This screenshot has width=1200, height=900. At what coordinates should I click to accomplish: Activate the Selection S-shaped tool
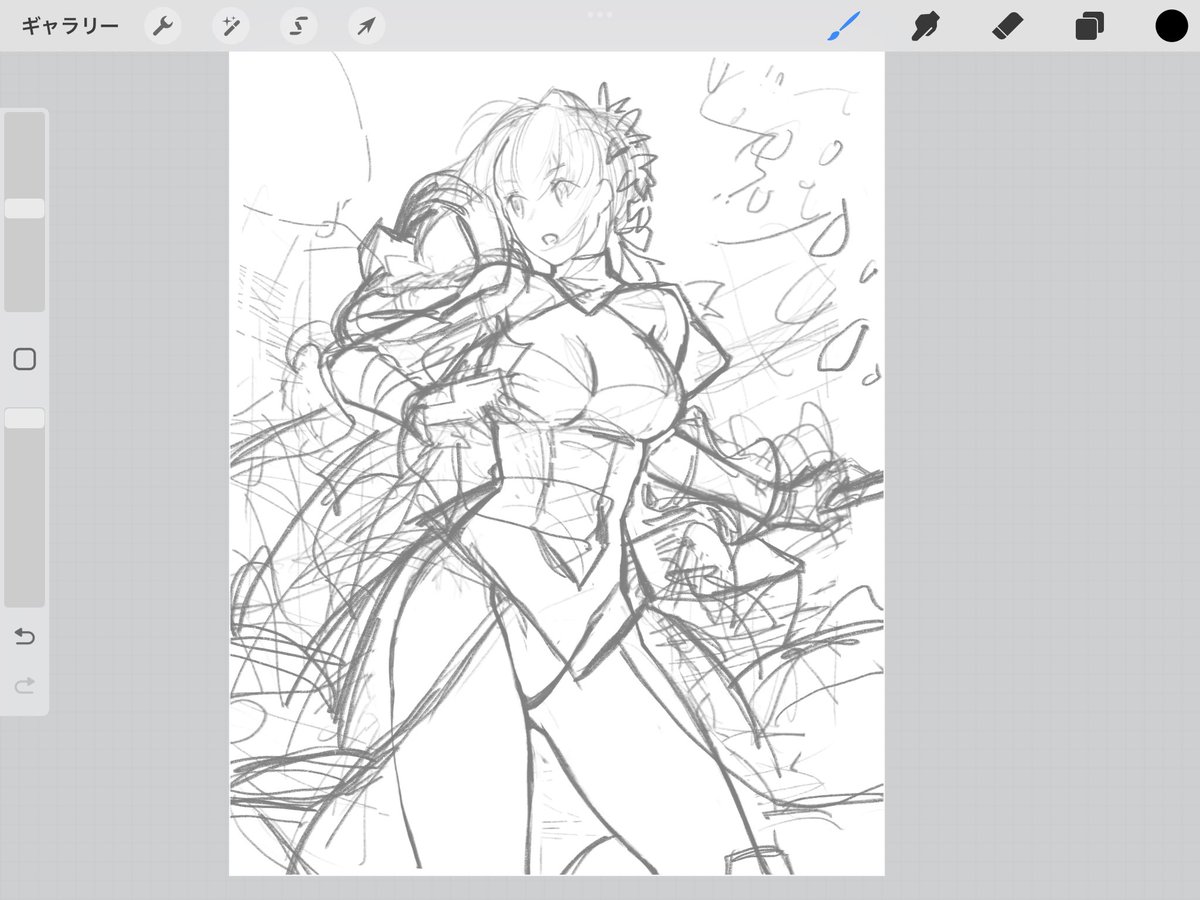pyautogui.click(x=298, y=26)
